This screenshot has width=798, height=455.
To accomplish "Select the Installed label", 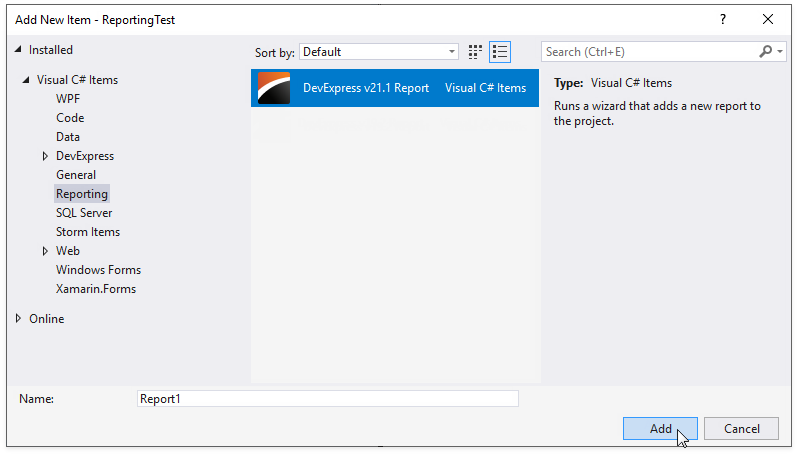I will coord(51,50).
